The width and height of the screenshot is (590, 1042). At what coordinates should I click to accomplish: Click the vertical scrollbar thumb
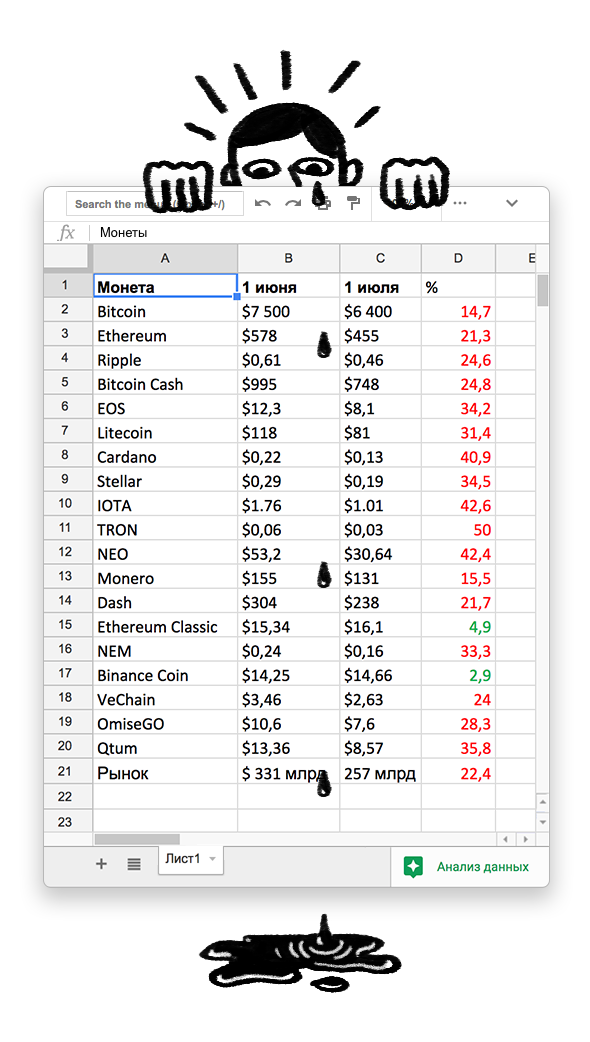[x=543, y=289]
